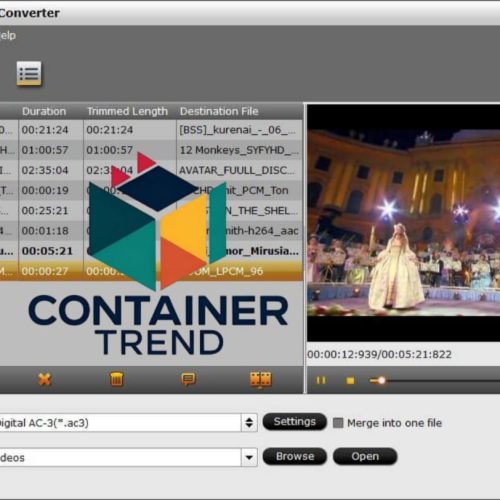The height and width of the screenshot is (500, 500).
Task: Click the trash can clear-list icon
Action: 117,379
